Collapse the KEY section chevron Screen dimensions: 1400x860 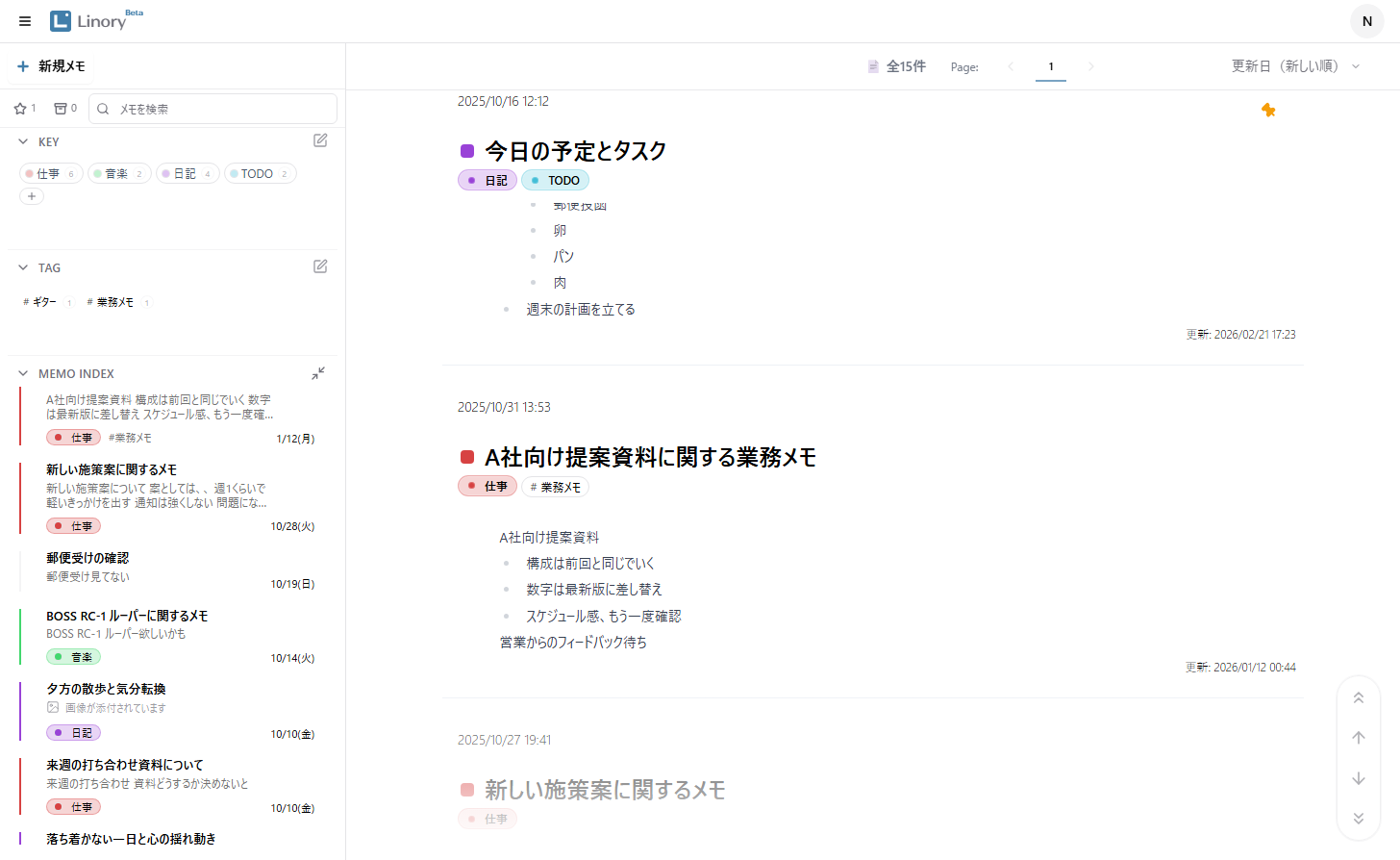click(x=23, y=141)
